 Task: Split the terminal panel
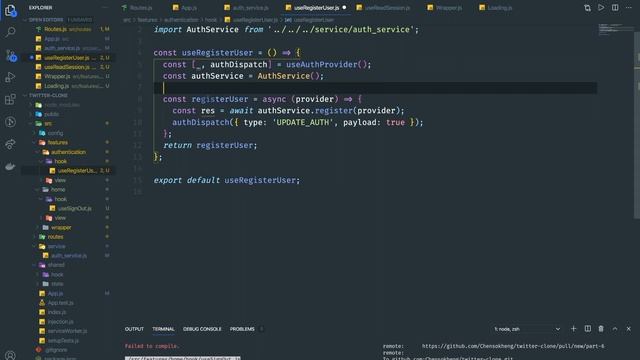click(587, 329)
